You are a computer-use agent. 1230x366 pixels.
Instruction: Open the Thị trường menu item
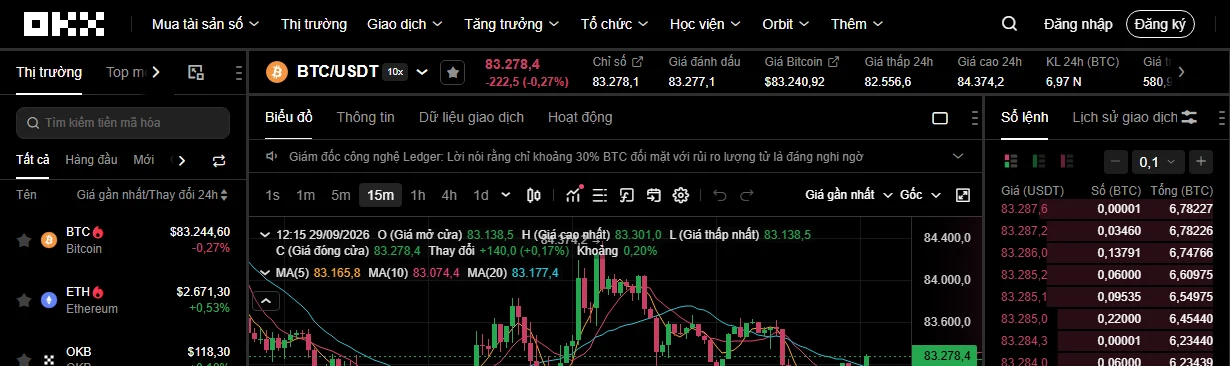314,24
